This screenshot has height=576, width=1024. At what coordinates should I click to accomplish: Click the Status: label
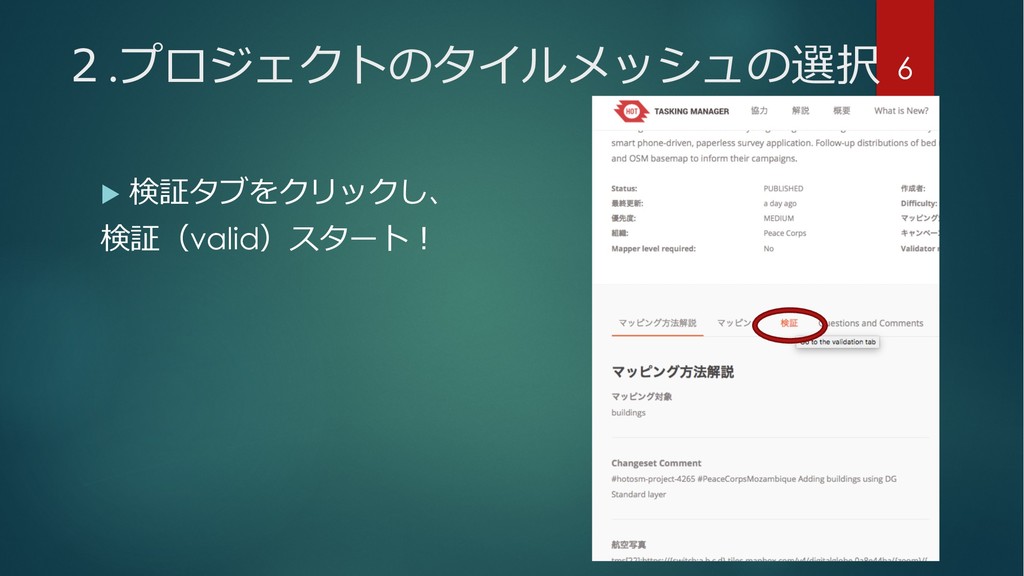624,188
